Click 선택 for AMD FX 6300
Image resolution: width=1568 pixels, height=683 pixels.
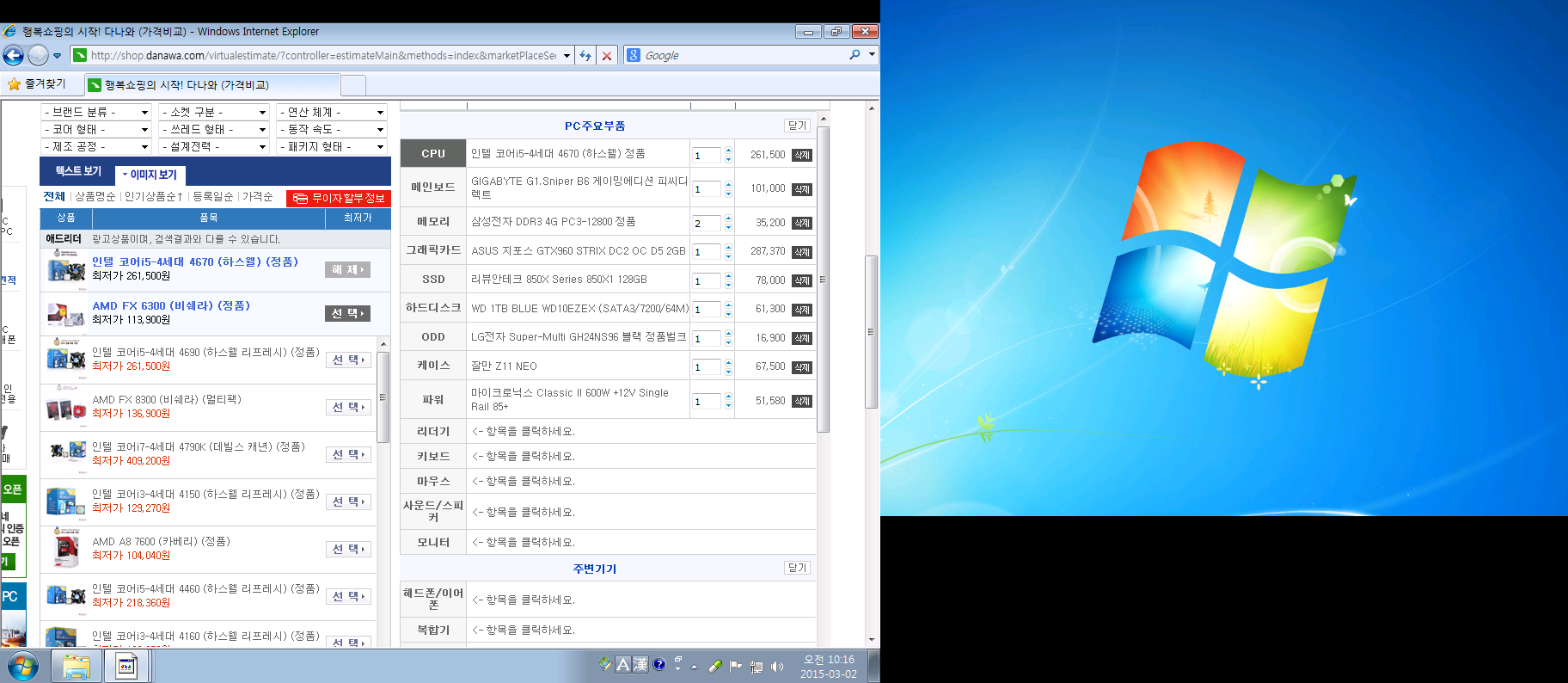[348, 314]
